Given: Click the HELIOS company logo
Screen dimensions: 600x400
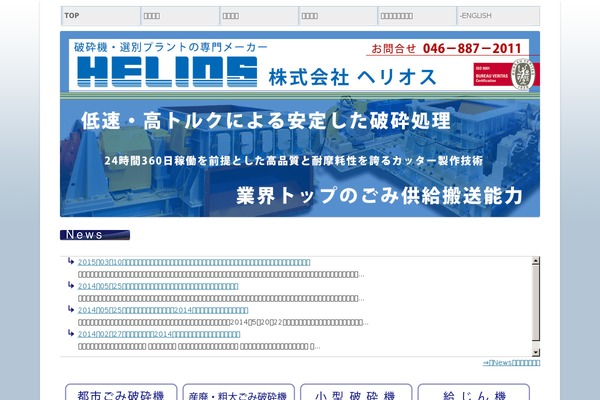Looking at the screenshot, I should [x=167, y=72].
